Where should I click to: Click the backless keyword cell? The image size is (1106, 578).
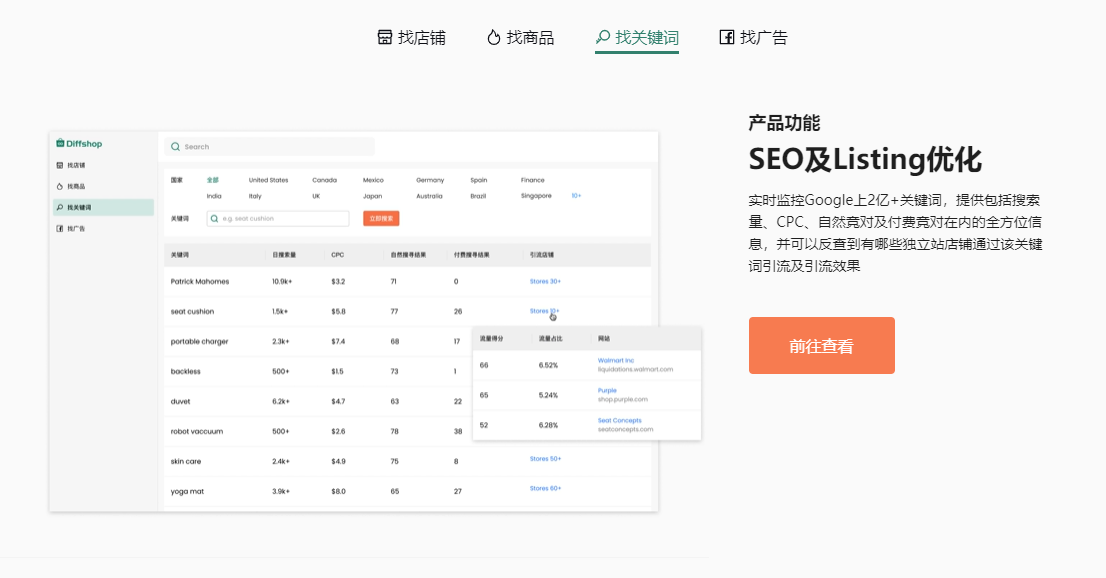[186, 371]
